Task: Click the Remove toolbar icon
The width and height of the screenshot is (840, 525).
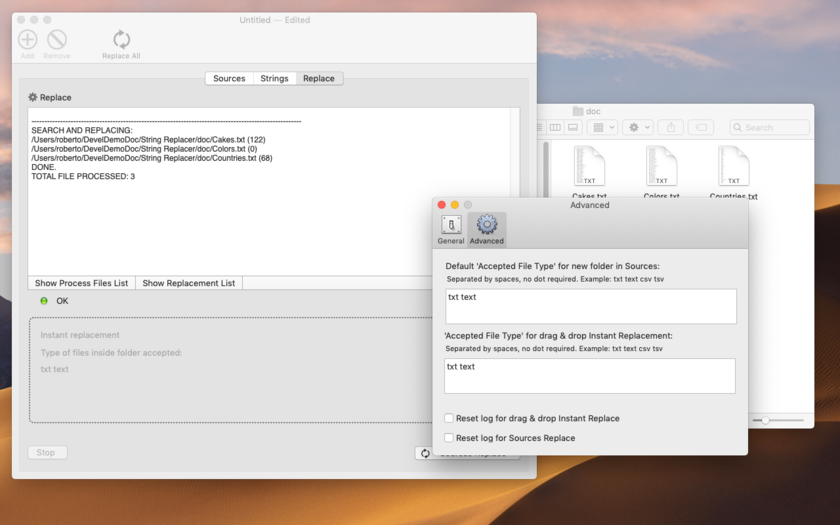Action: coord(57,40)
